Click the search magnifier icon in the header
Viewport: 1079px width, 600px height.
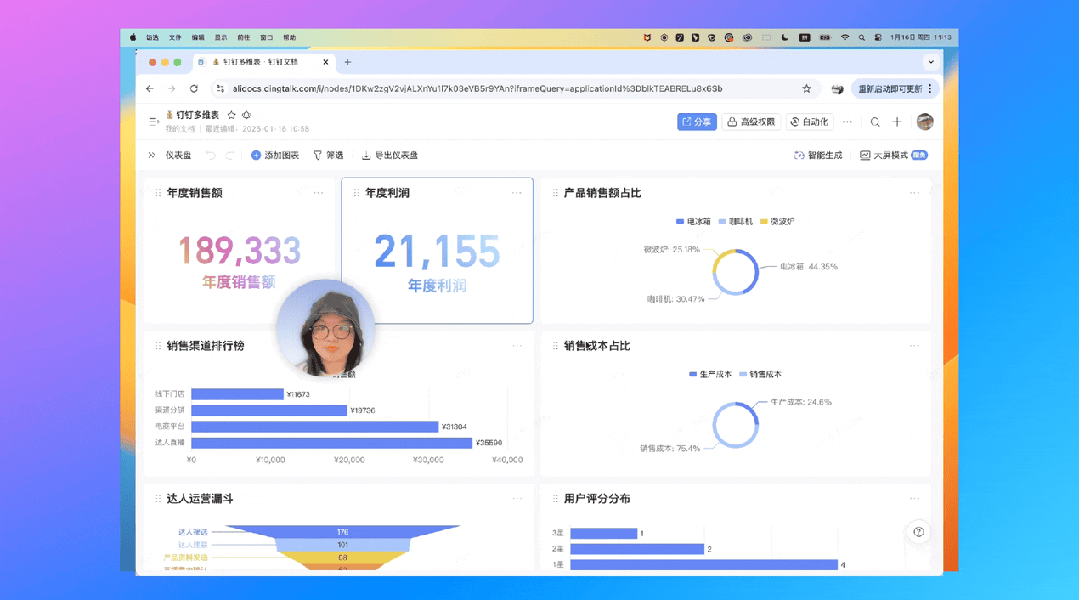pyautogui.click(x=875, y=122)
